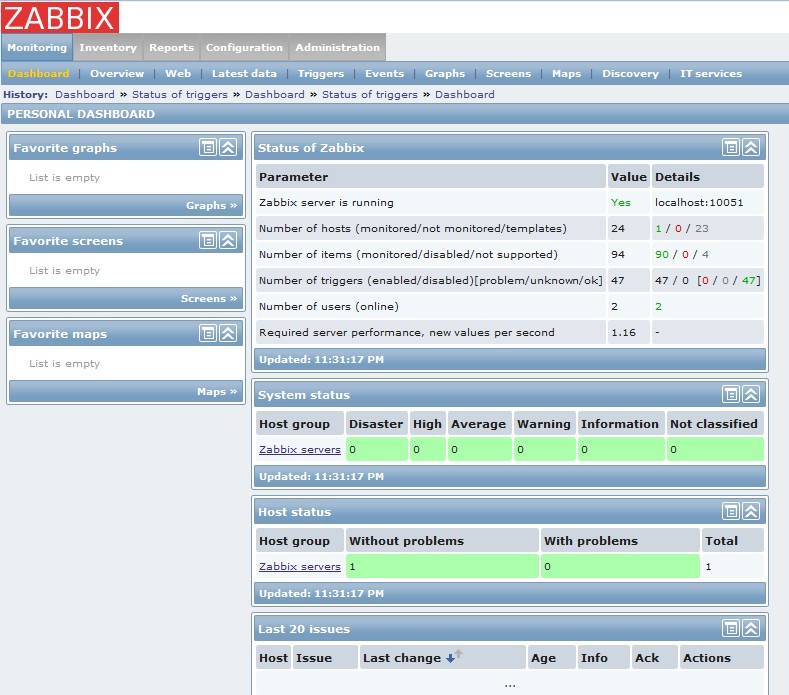The image size is (789, 695).
Task: Open the System status widget menu icon
Action: [x=731, y=395]
